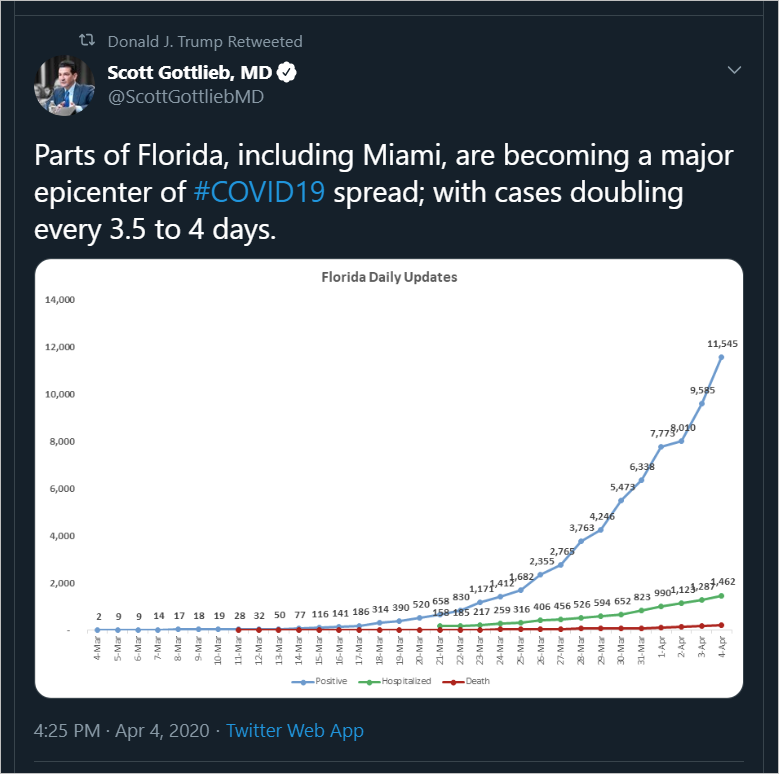Screen dimensions: 779x774
Task: Click the 1,462 hospitalized data point
Action: (x=721, y=596)
